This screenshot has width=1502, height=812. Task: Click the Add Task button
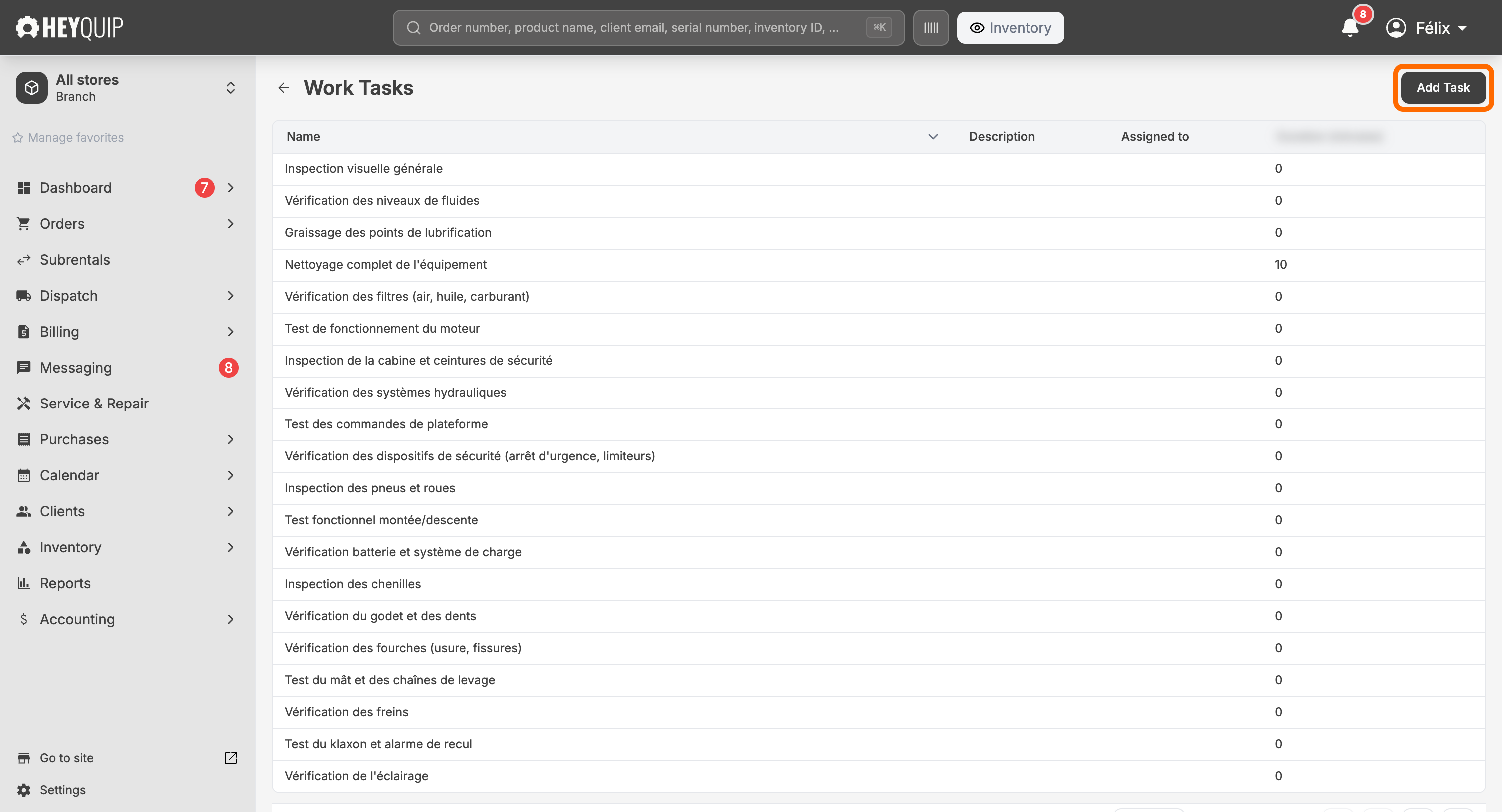point(1443,87)
